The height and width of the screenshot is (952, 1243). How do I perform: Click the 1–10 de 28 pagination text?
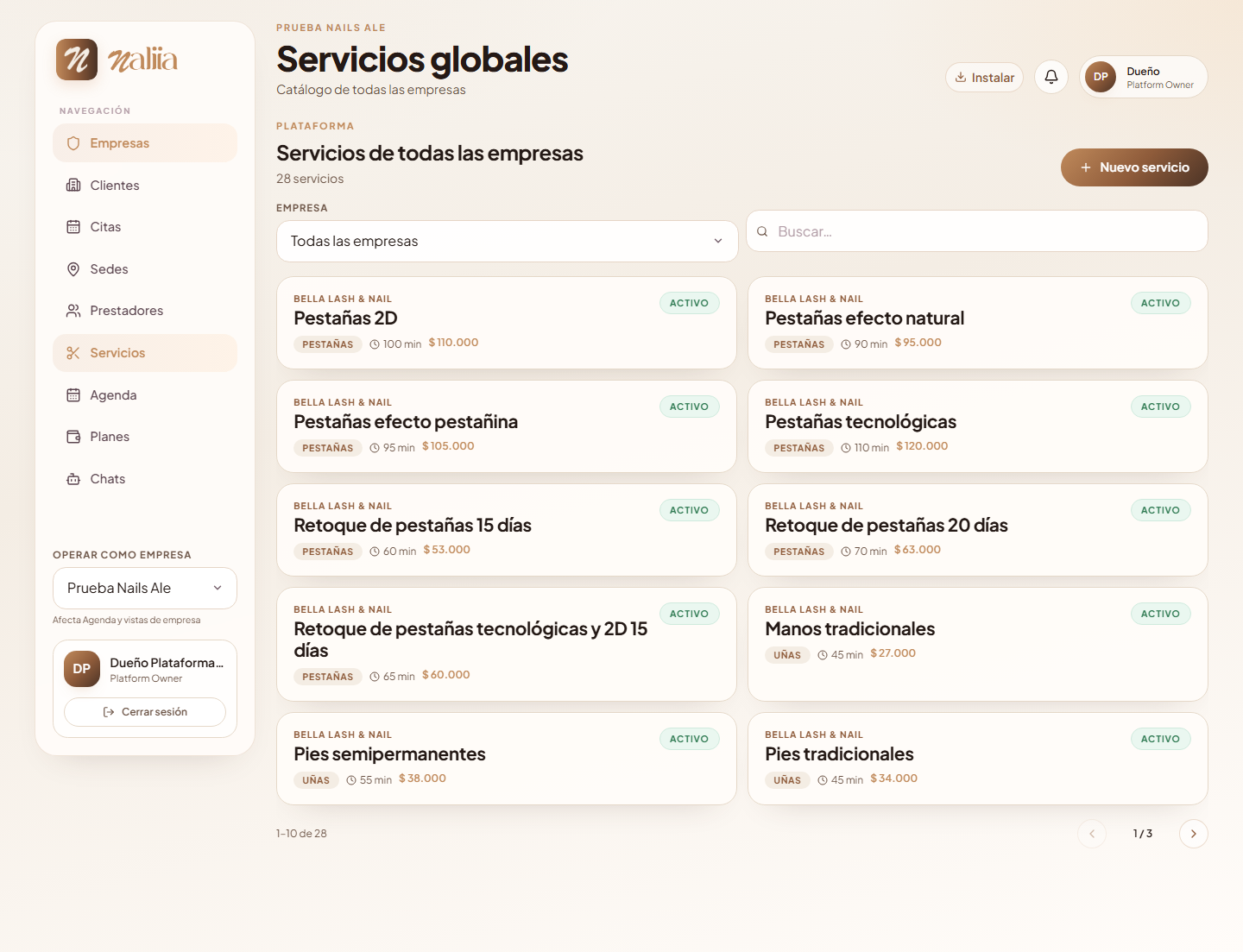[x=301, y=834]
